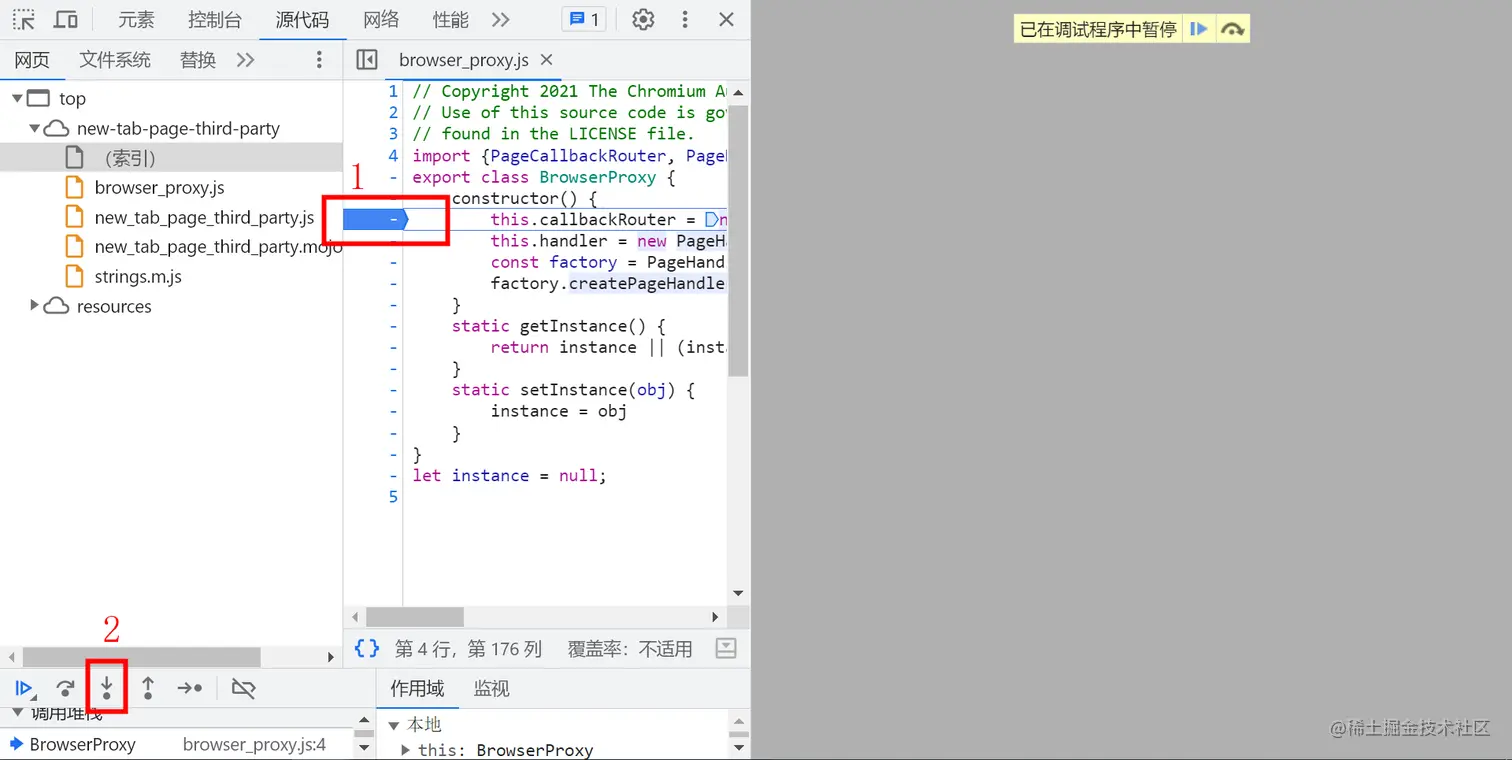Switch to the 性能 tab
Screen dimensions: 1512x760
[x=451, y=20]
